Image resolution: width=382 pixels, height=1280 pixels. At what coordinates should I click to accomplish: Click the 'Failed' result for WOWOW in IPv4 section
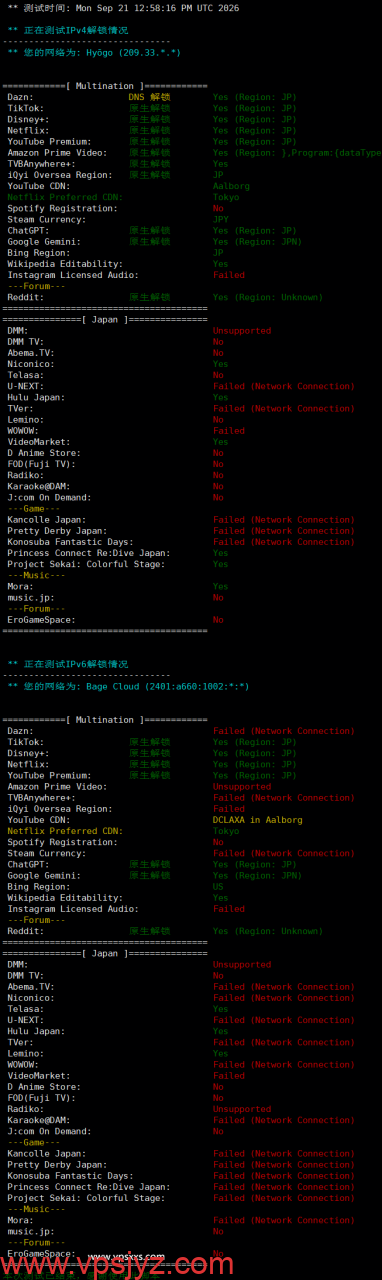point(229,431)
